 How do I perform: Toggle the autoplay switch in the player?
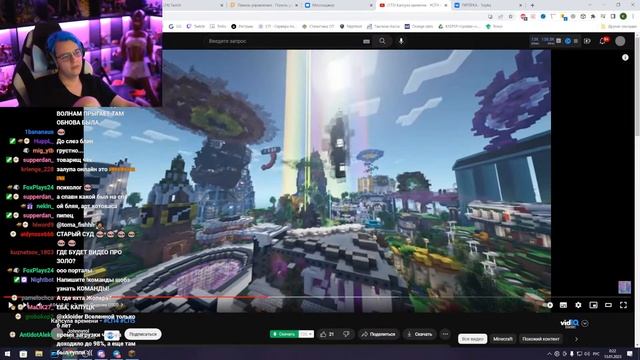pos(549,305)
